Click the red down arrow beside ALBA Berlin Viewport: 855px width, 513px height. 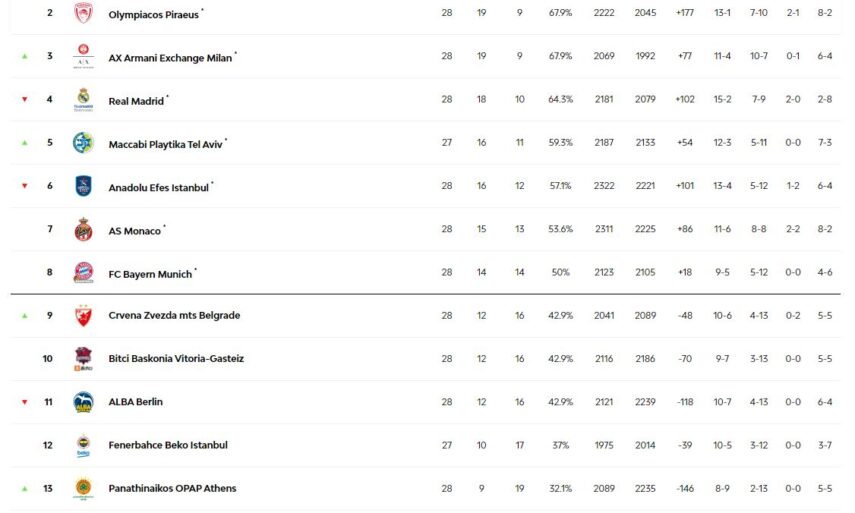25,402
